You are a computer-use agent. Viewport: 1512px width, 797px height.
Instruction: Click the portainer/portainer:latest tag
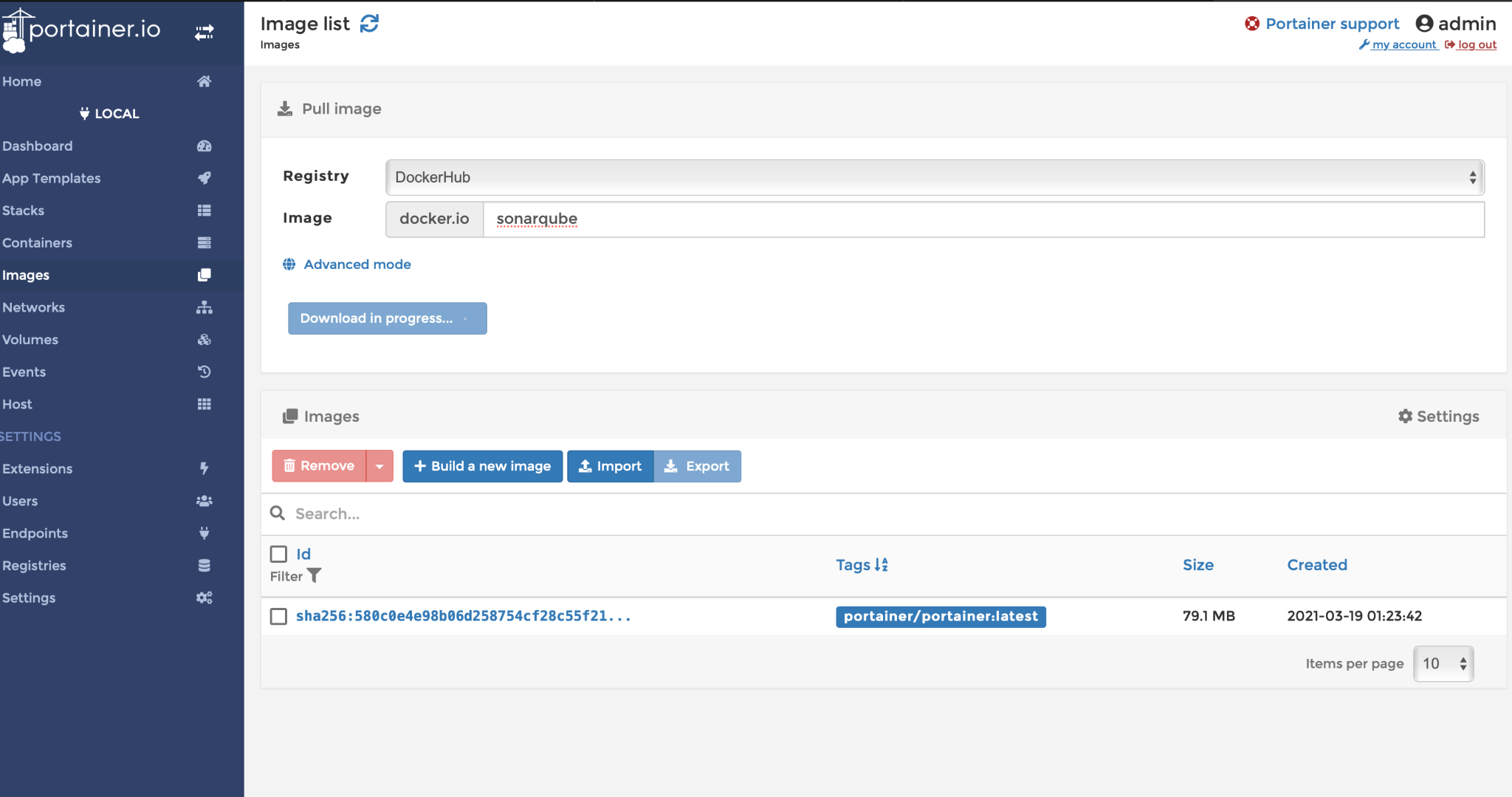(x=941, y=616)
